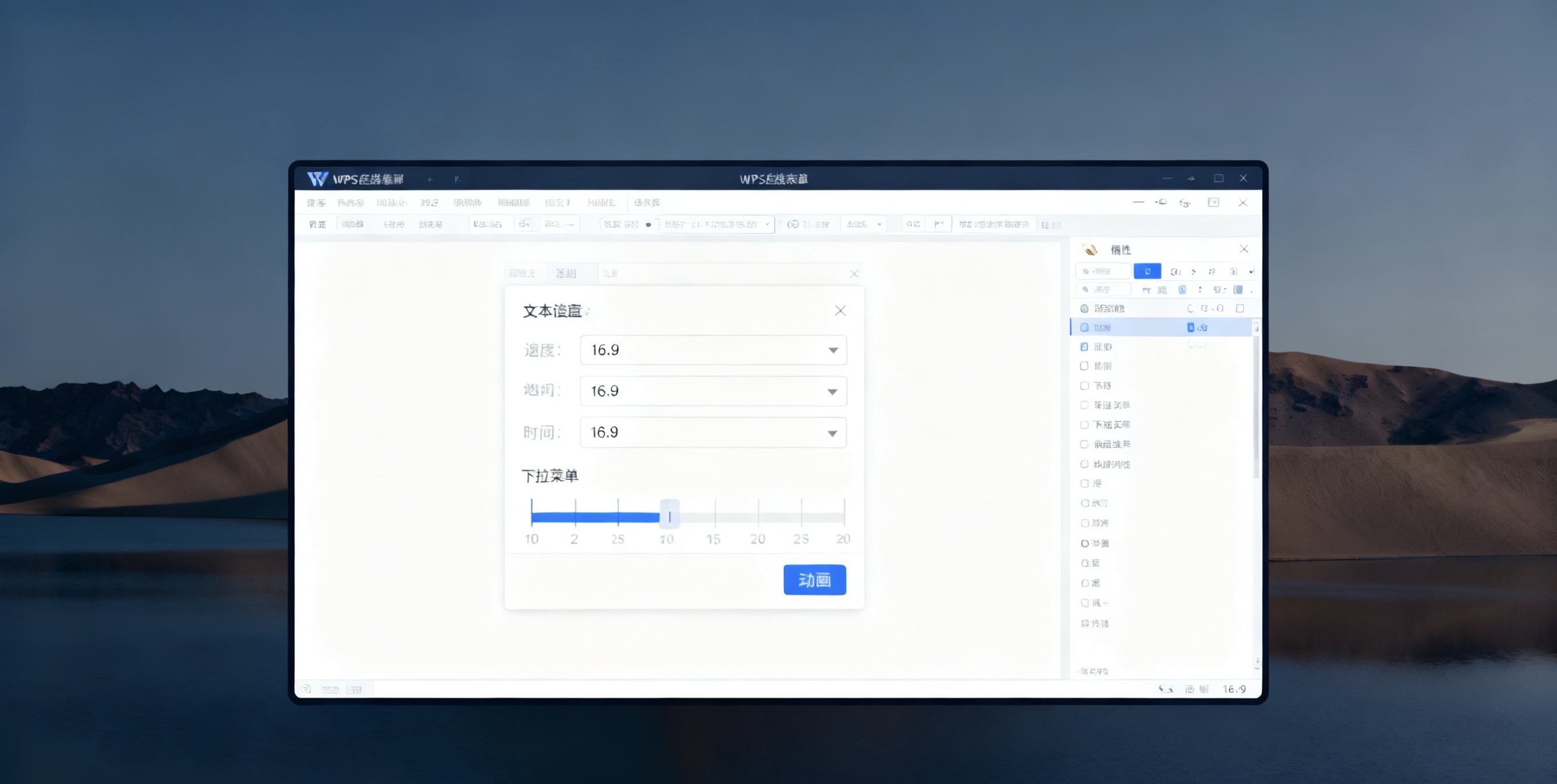The height and width of the screenshot is (784, 1557).
Task: Click the status bar icon at bottom left
Action: pyautogui.click(x=307, y=689)
